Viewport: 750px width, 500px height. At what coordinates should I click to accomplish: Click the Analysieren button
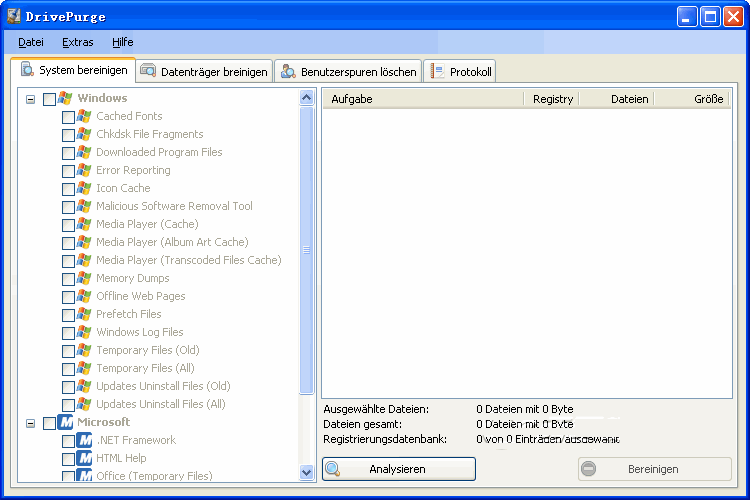tap(399, 469)
